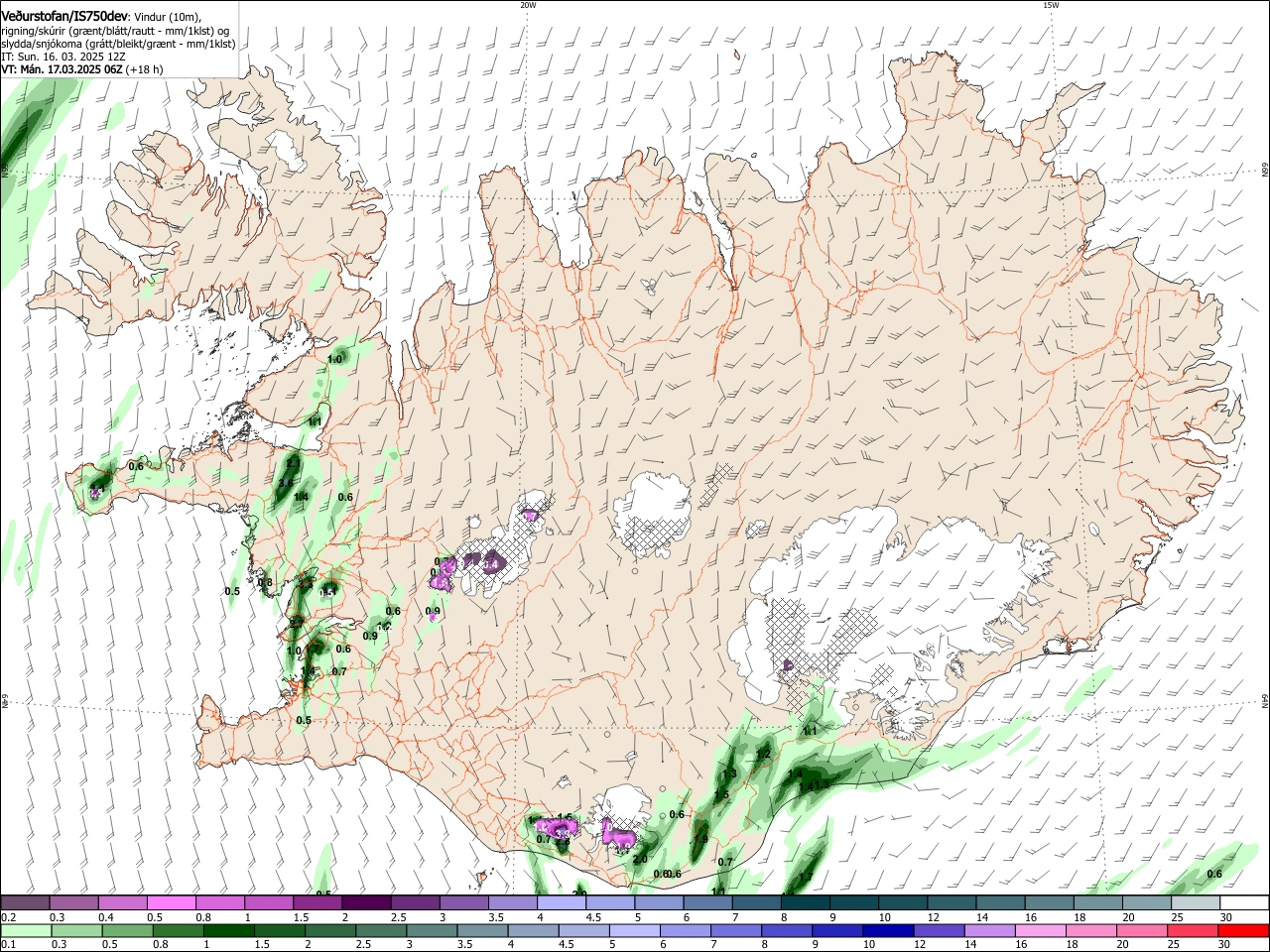Click the '1.2' precipitation value on the map
The height and width of the screenshot is (952, 1270).
click(763, 755)
